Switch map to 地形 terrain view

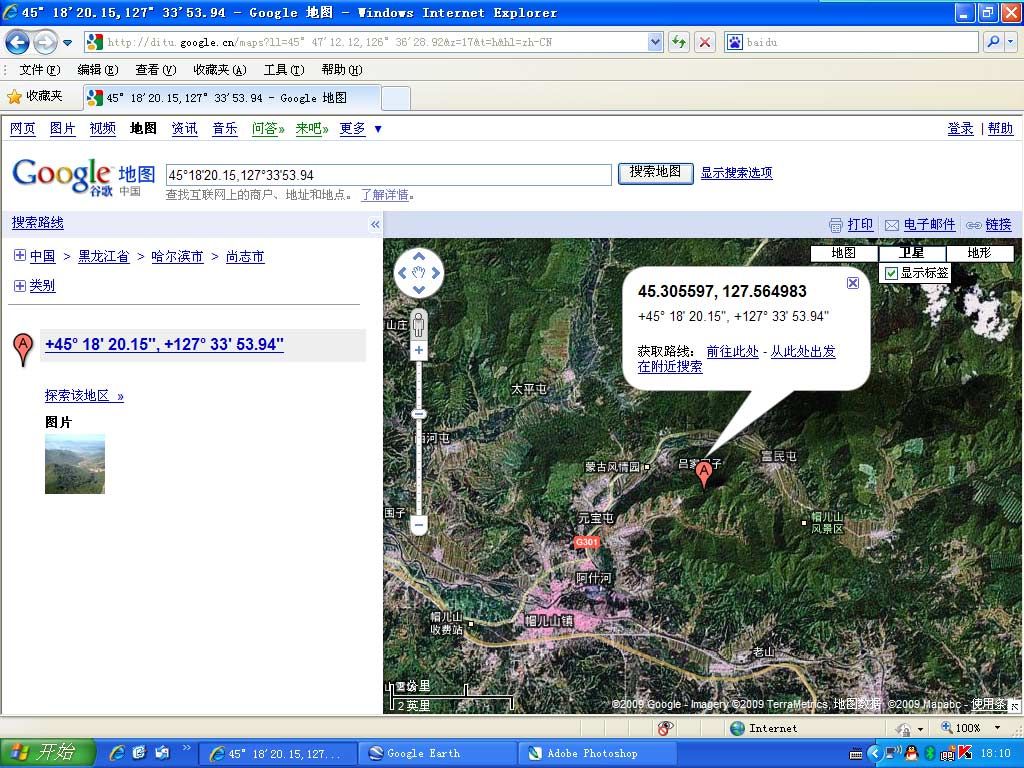pyautogui.click(x=979, y=253)
